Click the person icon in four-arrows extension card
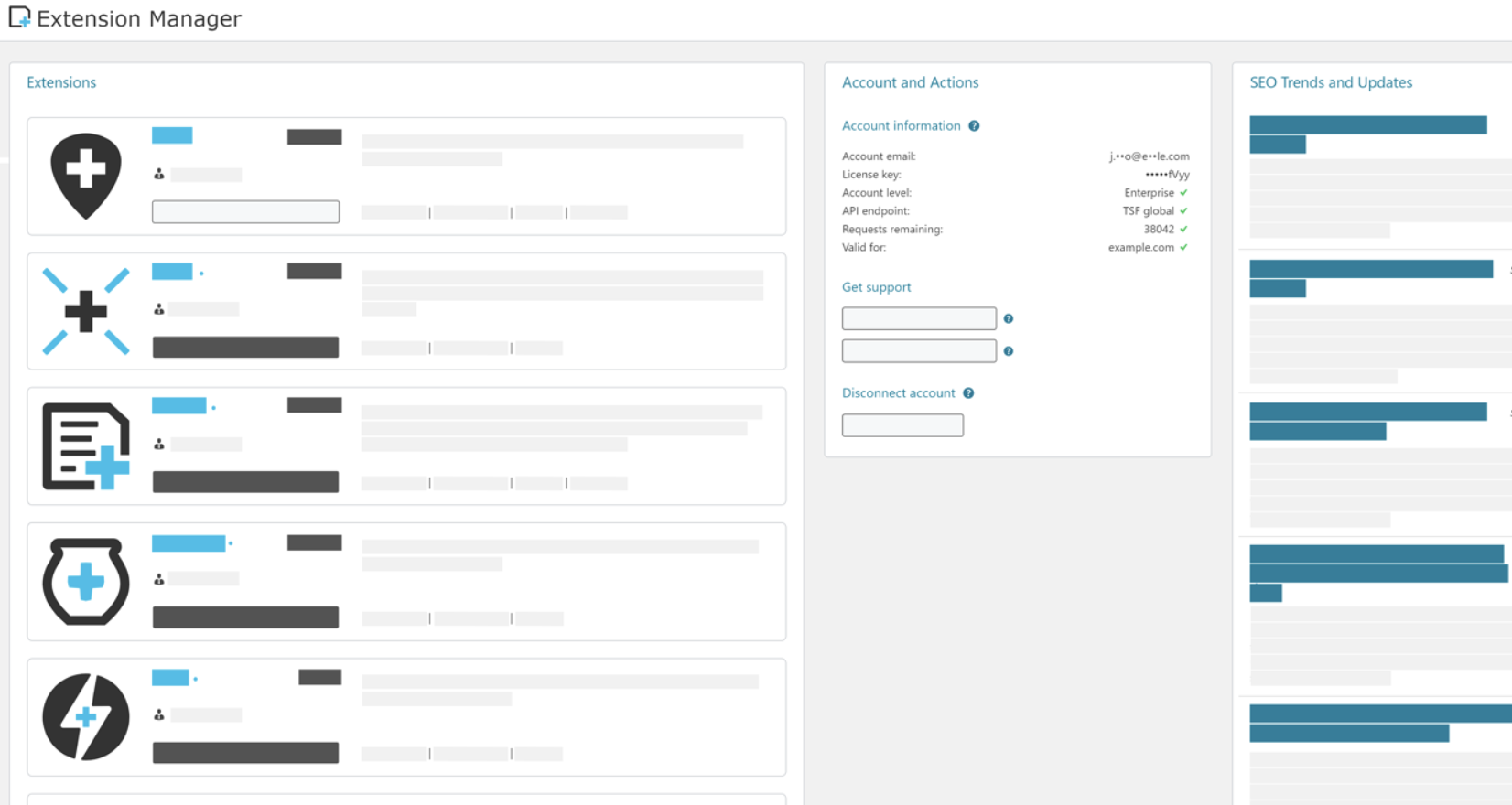This screenshot has width=1512, height=805. (x=158, y=309)
